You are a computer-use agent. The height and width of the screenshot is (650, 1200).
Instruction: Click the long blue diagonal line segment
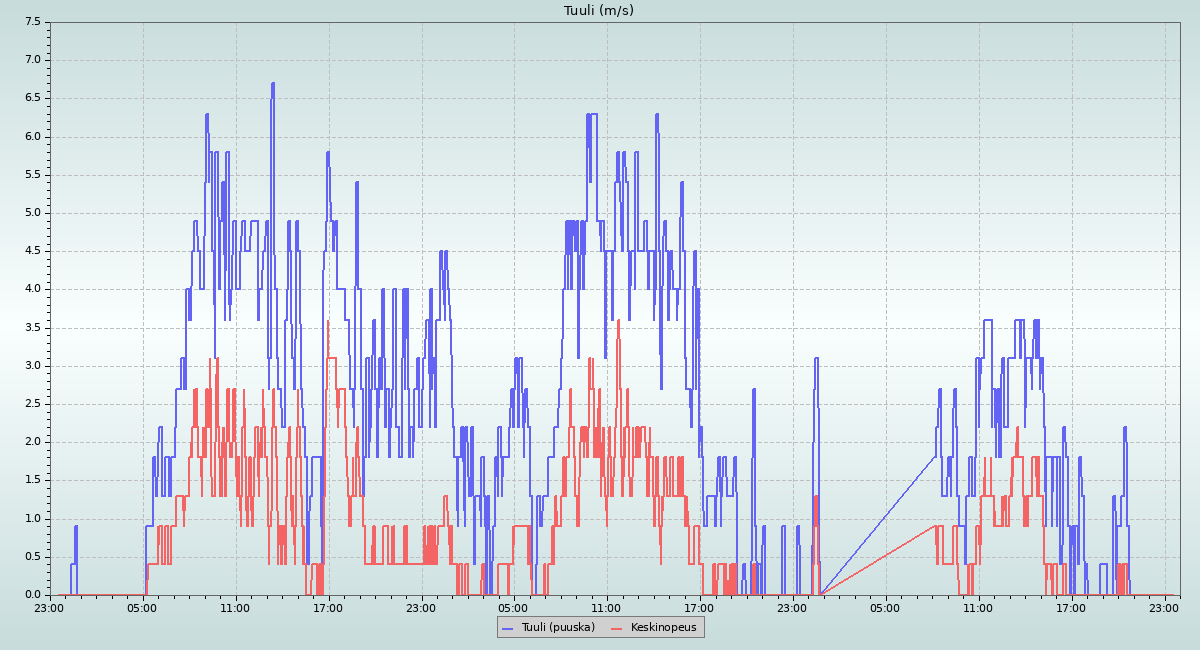878,525
